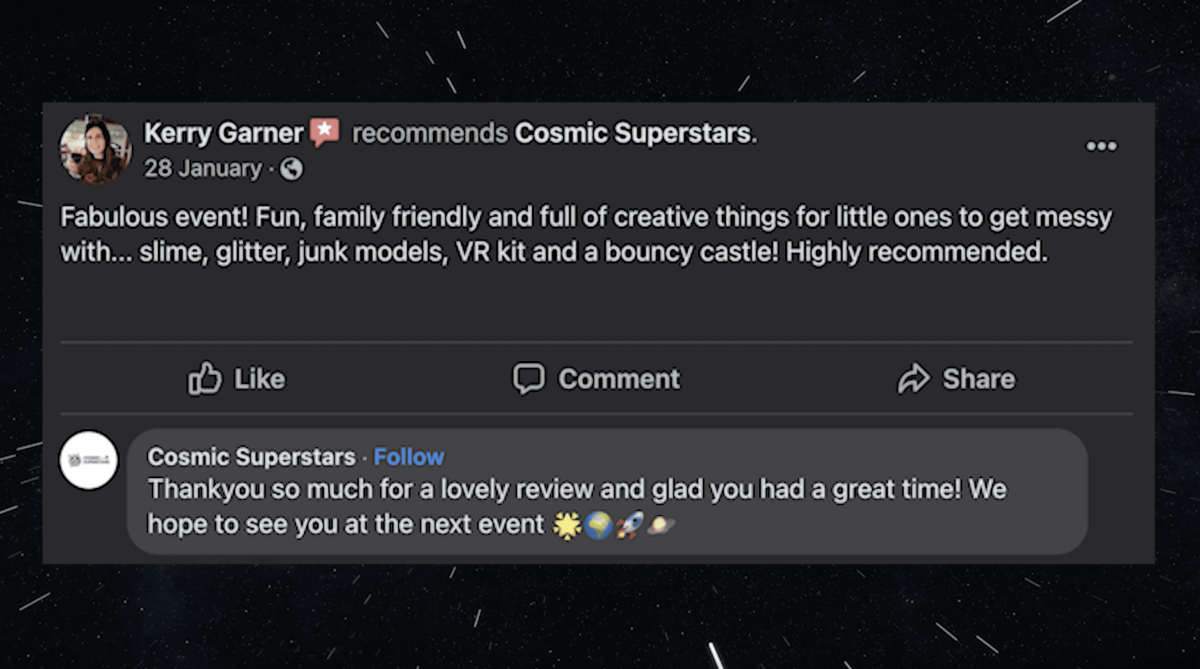Follow the Cosmic Superstars page
Image resolution: width=1200 pixels, height=669 pixels.
[409, 457]
